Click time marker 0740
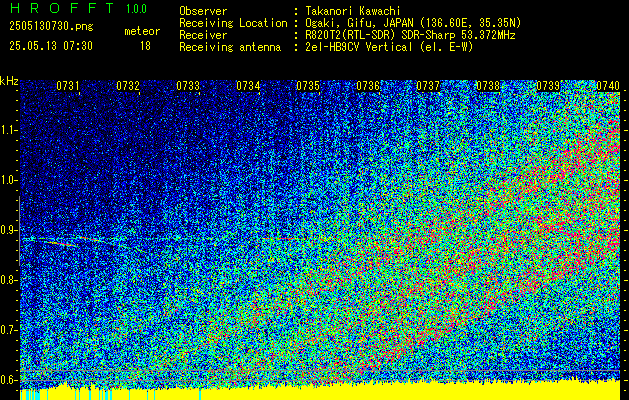Viewport: 629px width, 400px height. [x=608, y=86]
